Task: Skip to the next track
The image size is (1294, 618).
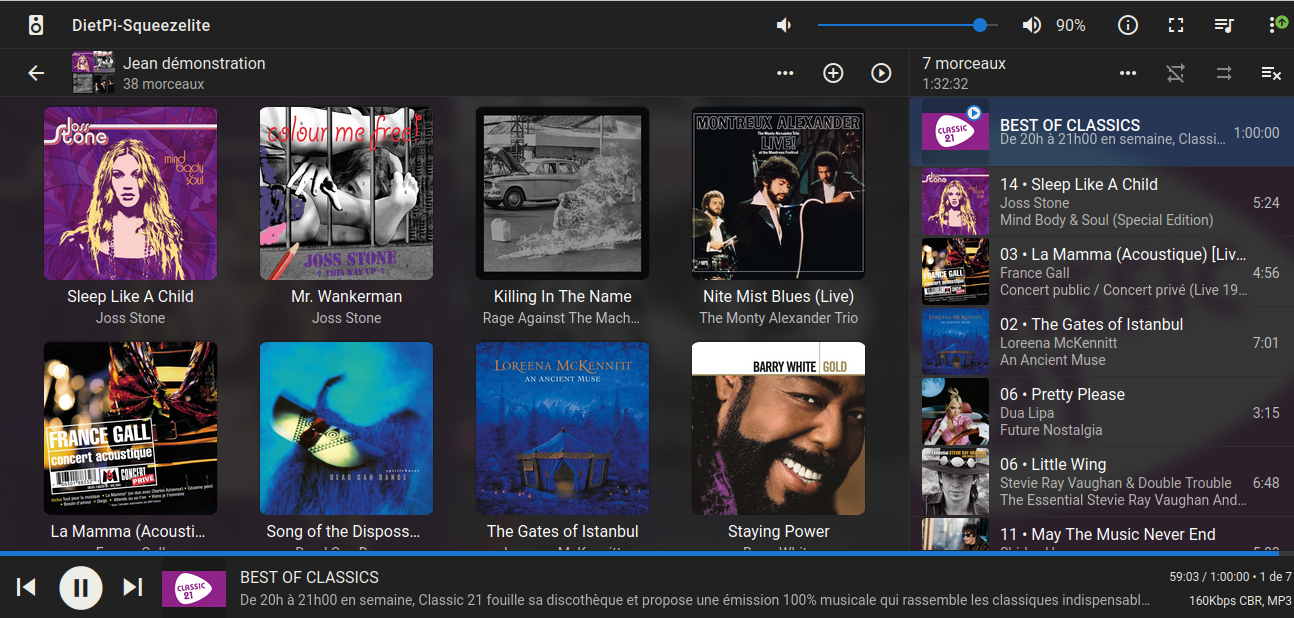Action: pos(133,587)
